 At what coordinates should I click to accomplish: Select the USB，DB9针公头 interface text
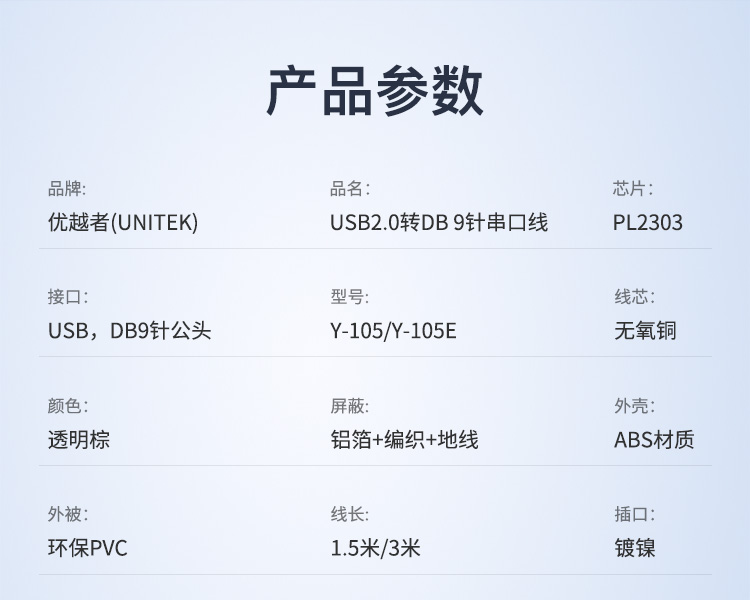tap(129, 330)
